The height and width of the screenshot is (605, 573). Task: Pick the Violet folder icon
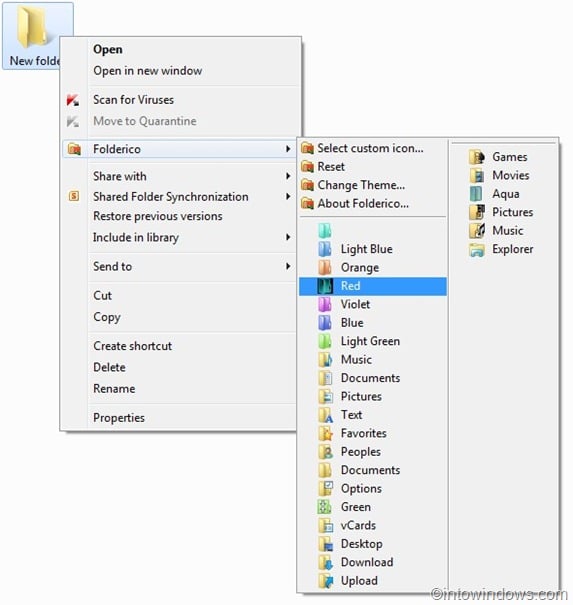point(325,304)
